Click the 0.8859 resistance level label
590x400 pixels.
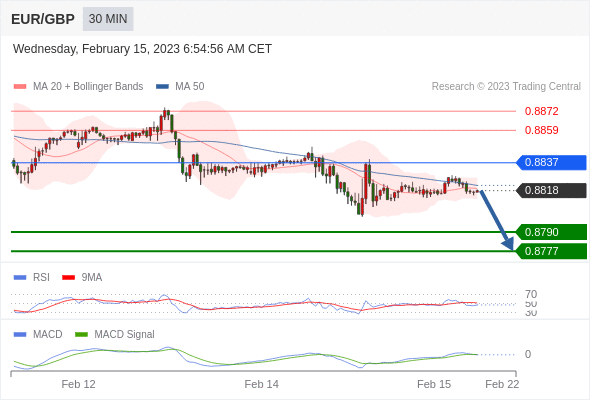[x=541, y=130]
